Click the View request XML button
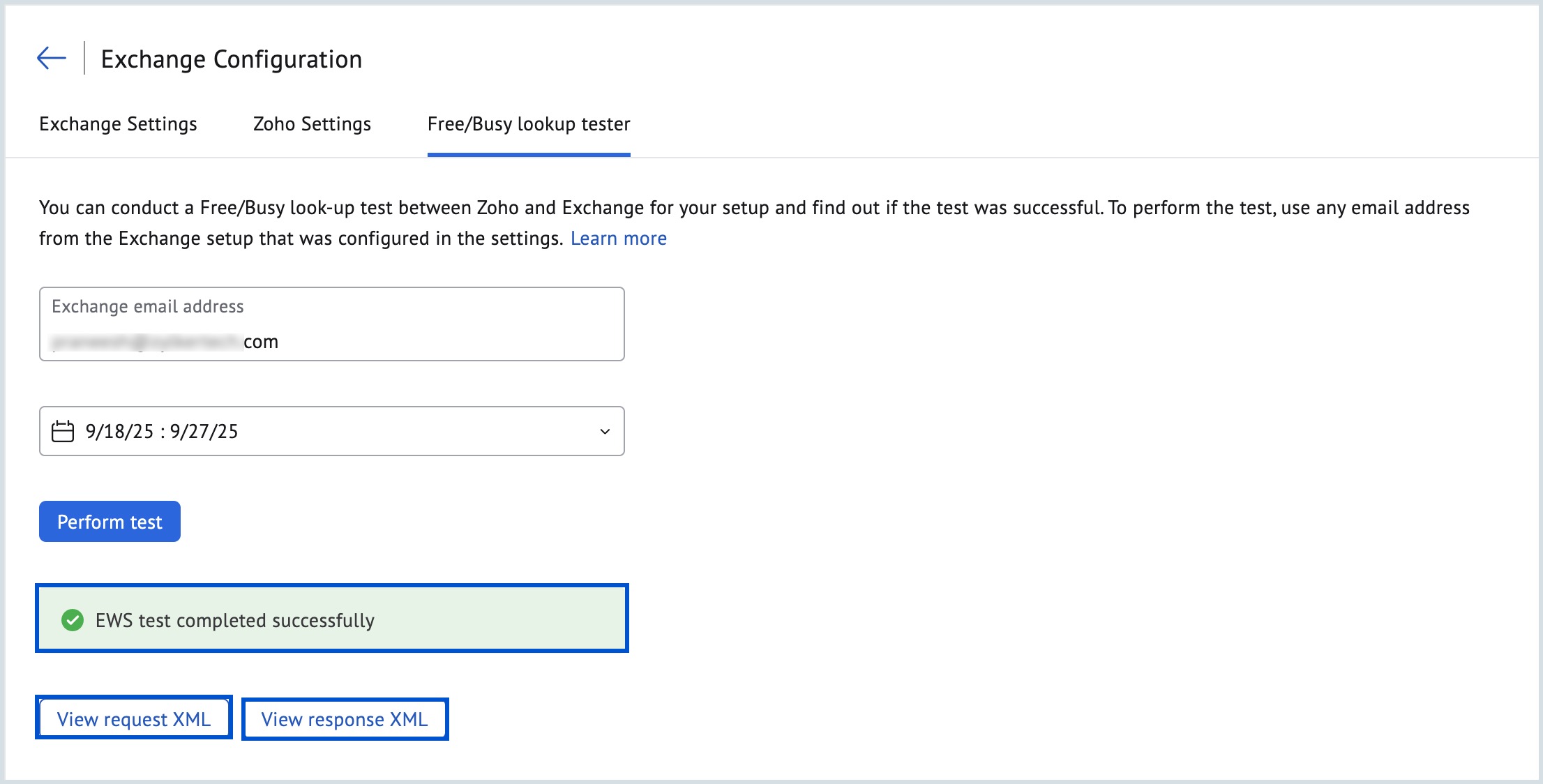The height and width of the screenshot is (784, 1543). pyautogui.click(x=134, y=719)
